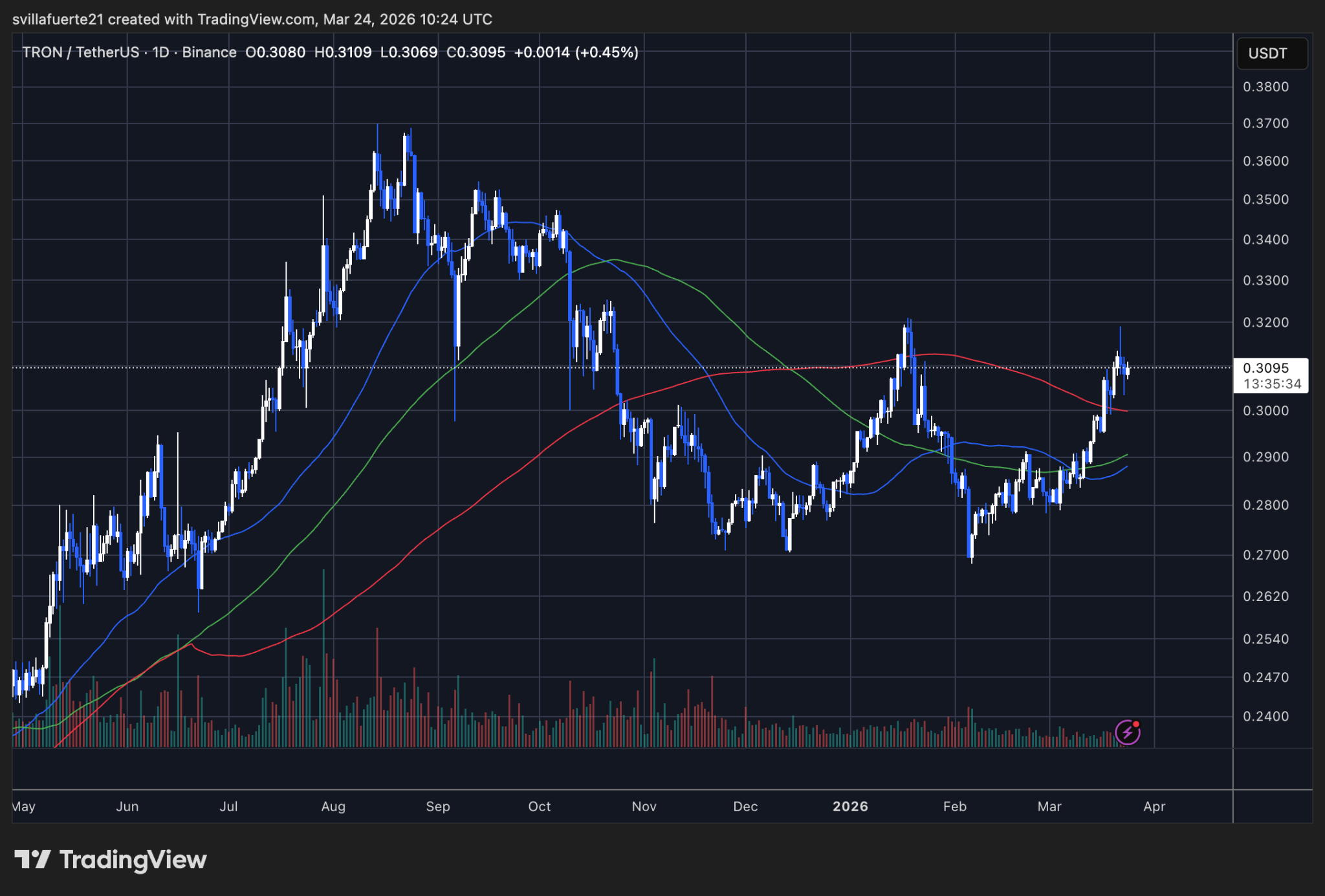Open the USDT currency selector
Image resolution: width=1325 pixels, height=896 pixels.
[1271, 53]
